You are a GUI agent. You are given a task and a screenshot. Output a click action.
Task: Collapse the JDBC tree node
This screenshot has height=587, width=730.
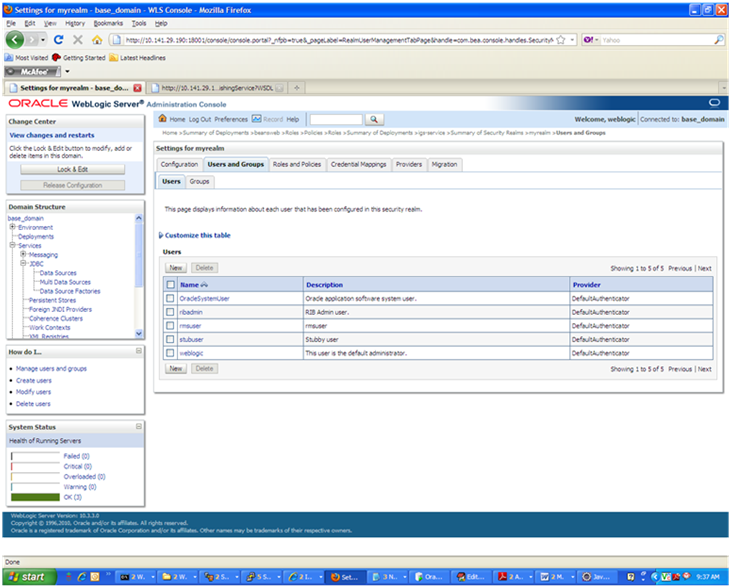coord(23,263)
